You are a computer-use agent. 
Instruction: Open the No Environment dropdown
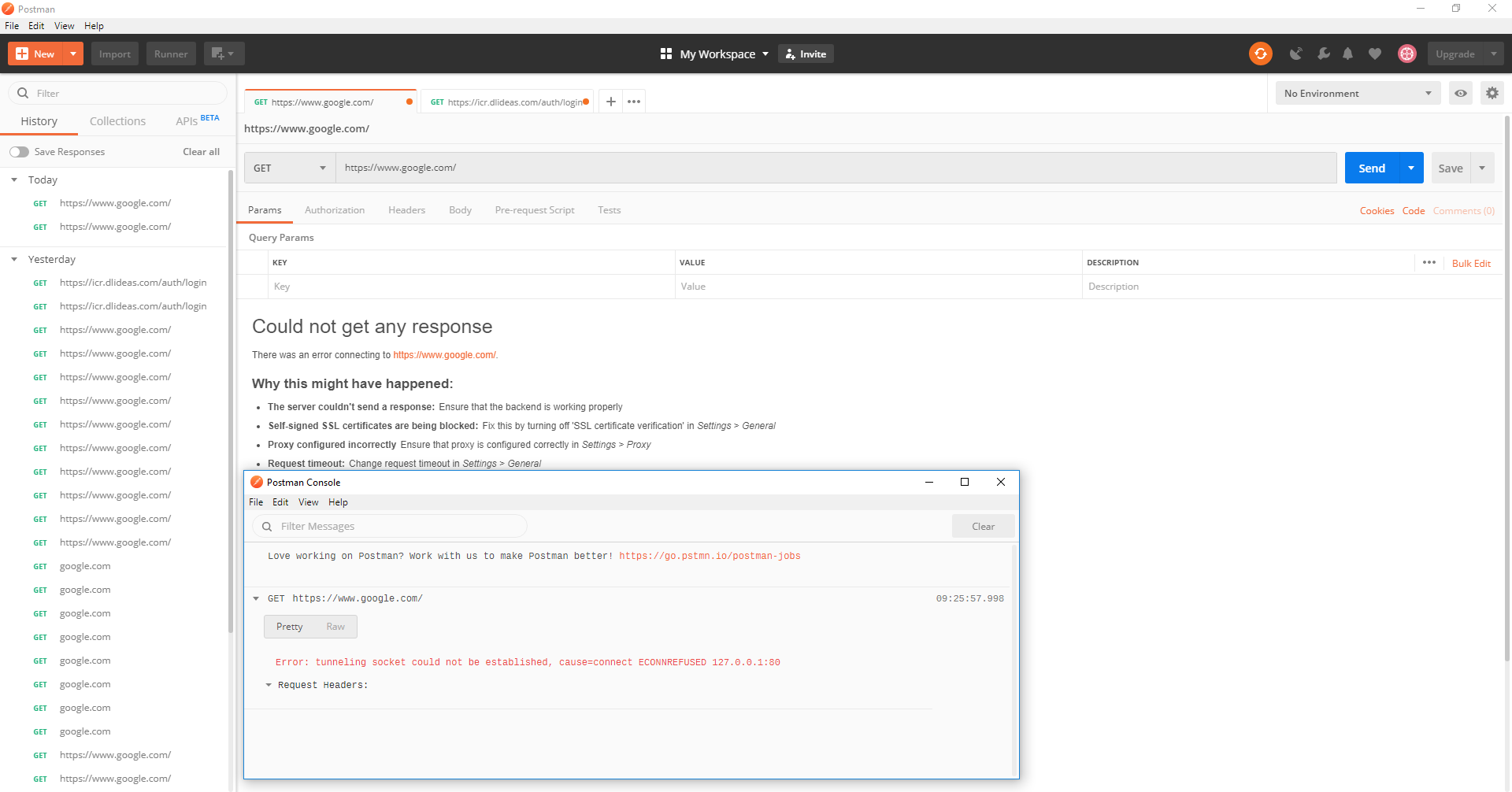click(1357, 93)
